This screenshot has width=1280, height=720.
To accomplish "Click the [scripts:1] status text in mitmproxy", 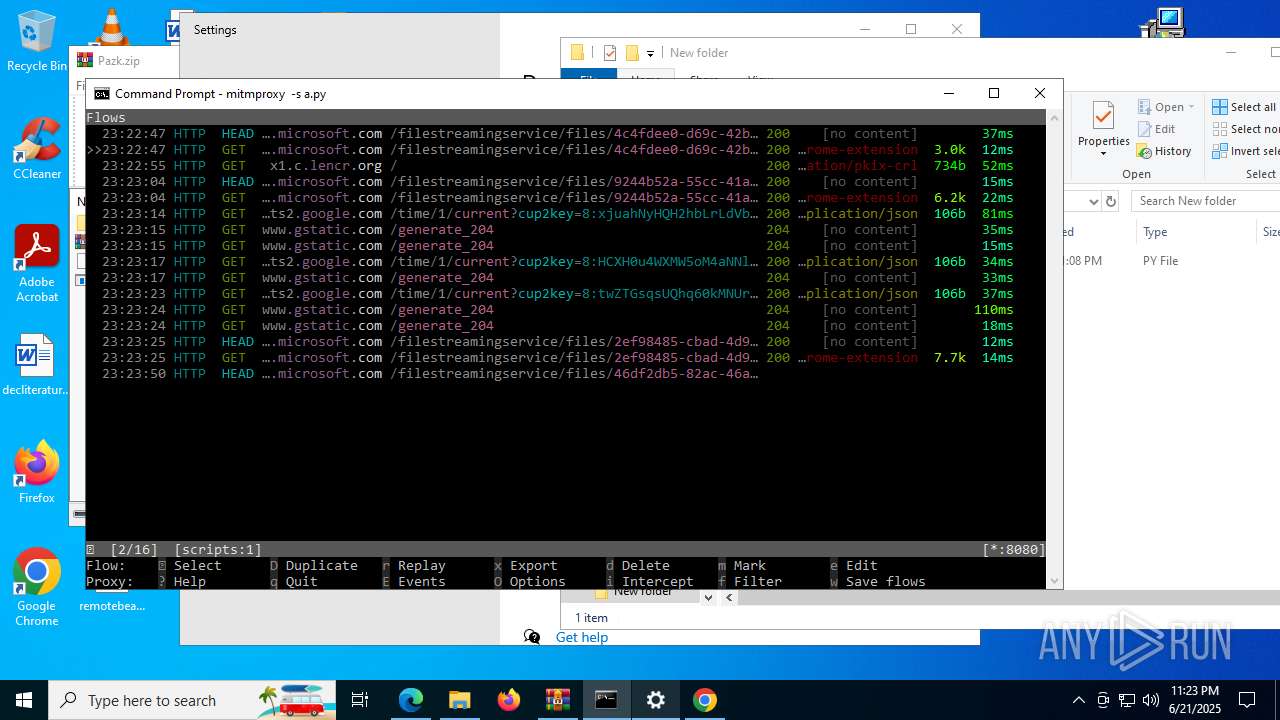I will [218, 550].
